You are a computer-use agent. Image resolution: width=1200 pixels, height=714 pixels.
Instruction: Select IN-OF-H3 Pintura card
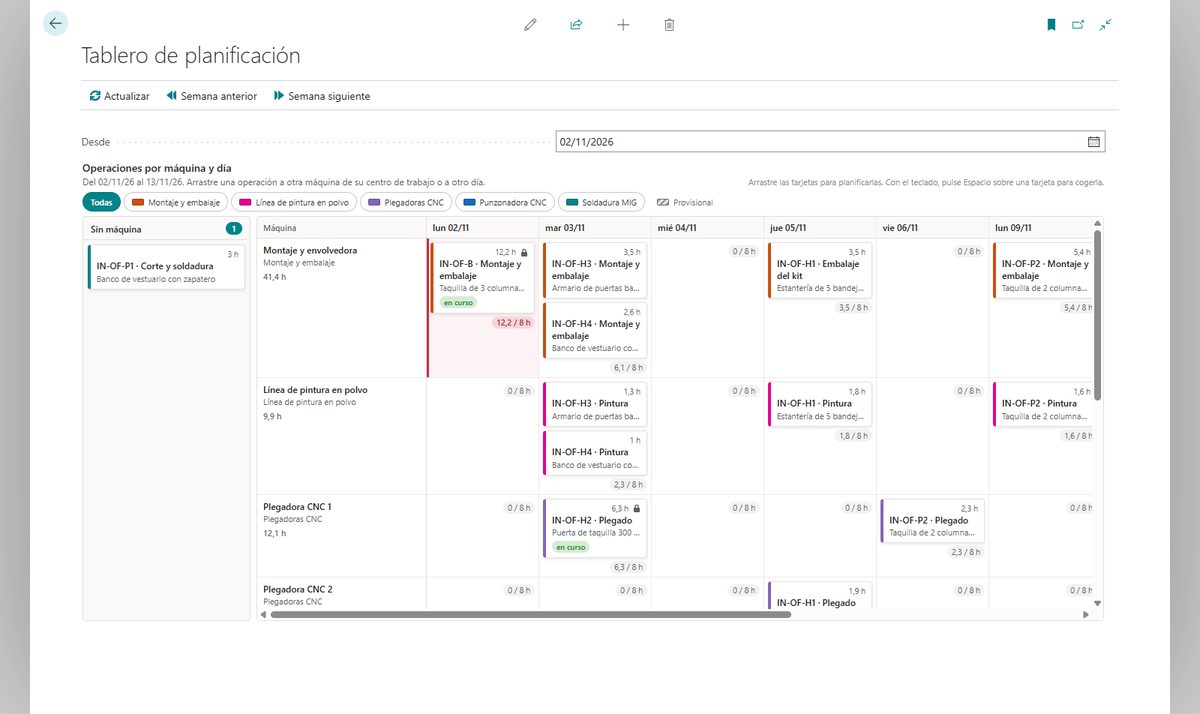[595, 404]
